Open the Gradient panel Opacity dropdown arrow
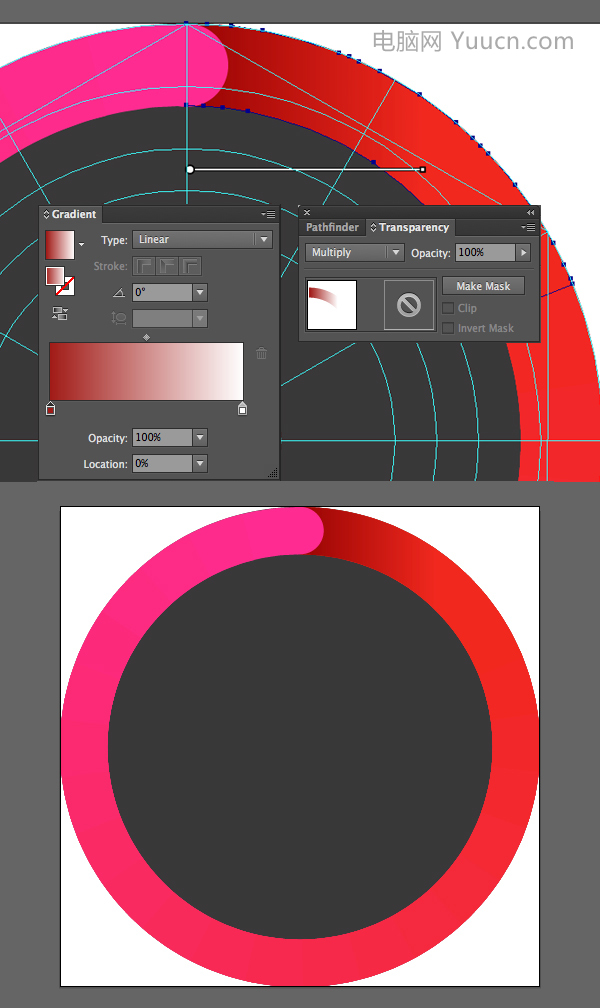 click(x=200, y=438)
